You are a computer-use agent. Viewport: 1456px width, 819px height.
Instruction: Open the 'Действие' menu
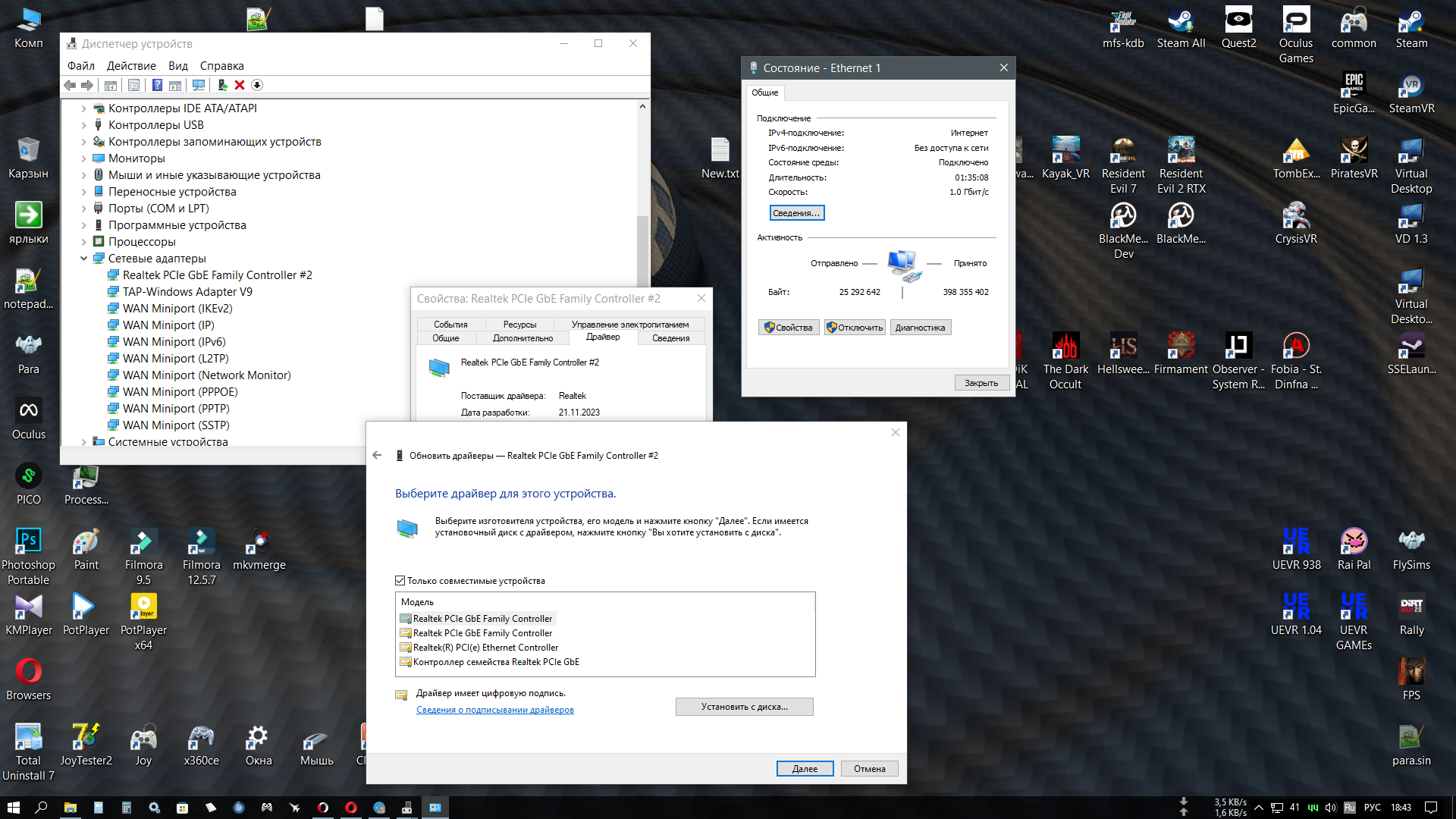[131, 66]
